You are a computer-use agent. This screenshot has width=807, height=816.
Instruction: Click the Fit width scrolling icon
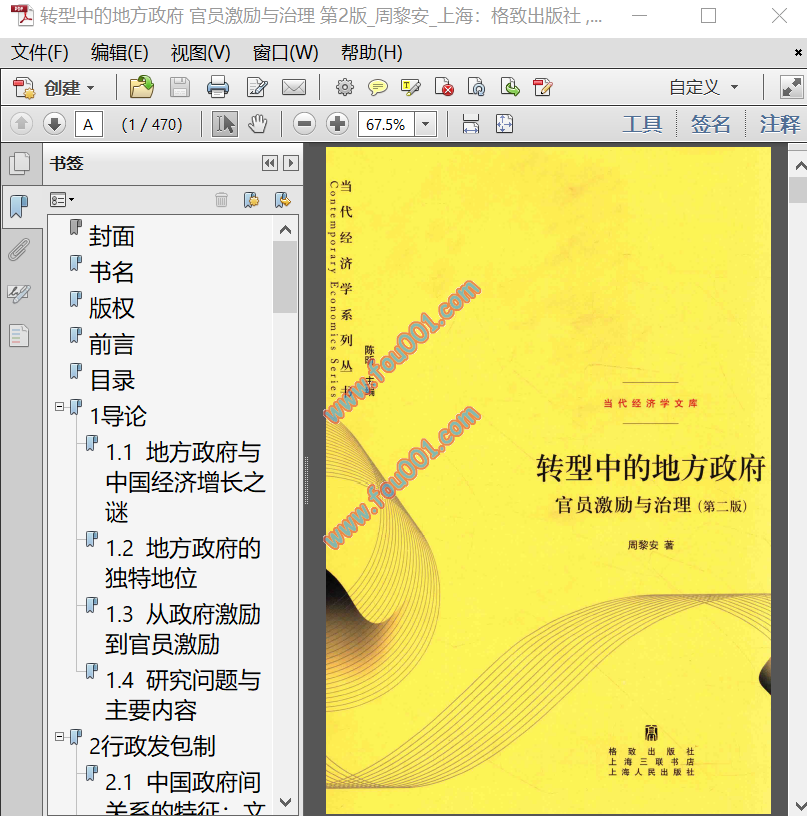[x=471, y=124]
